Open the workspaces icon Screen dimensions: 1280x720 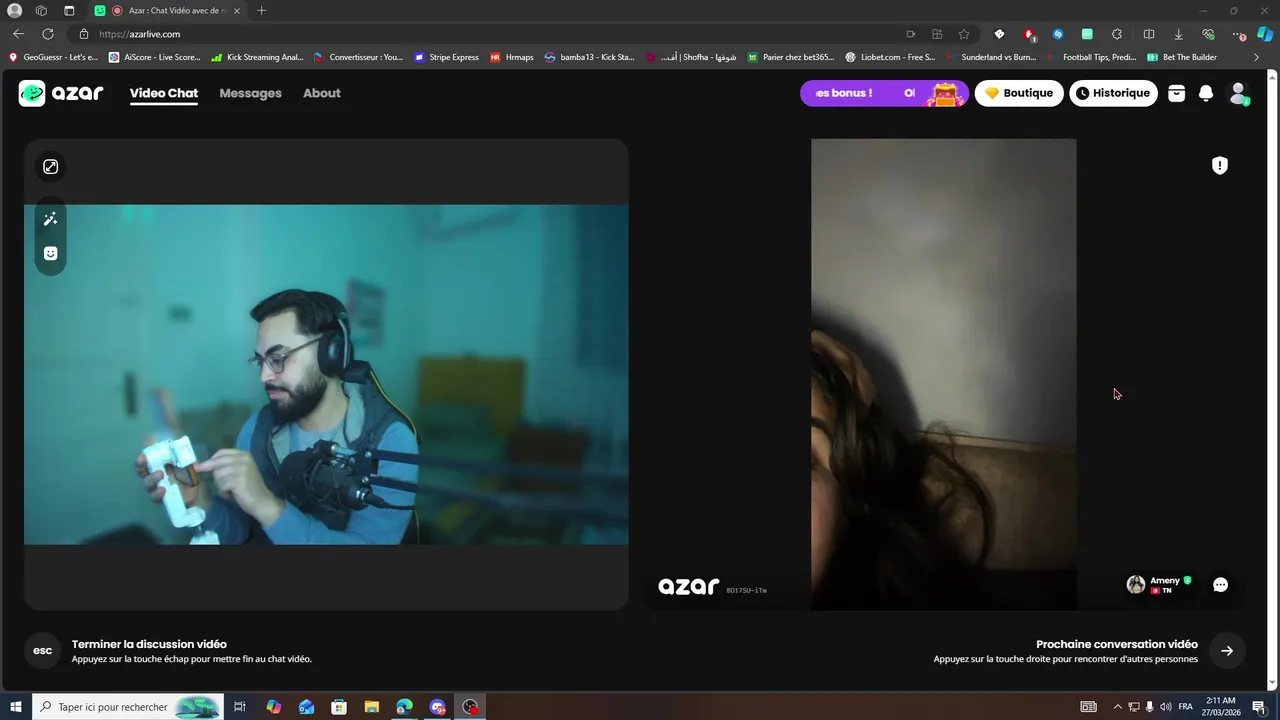pos(41,11)
